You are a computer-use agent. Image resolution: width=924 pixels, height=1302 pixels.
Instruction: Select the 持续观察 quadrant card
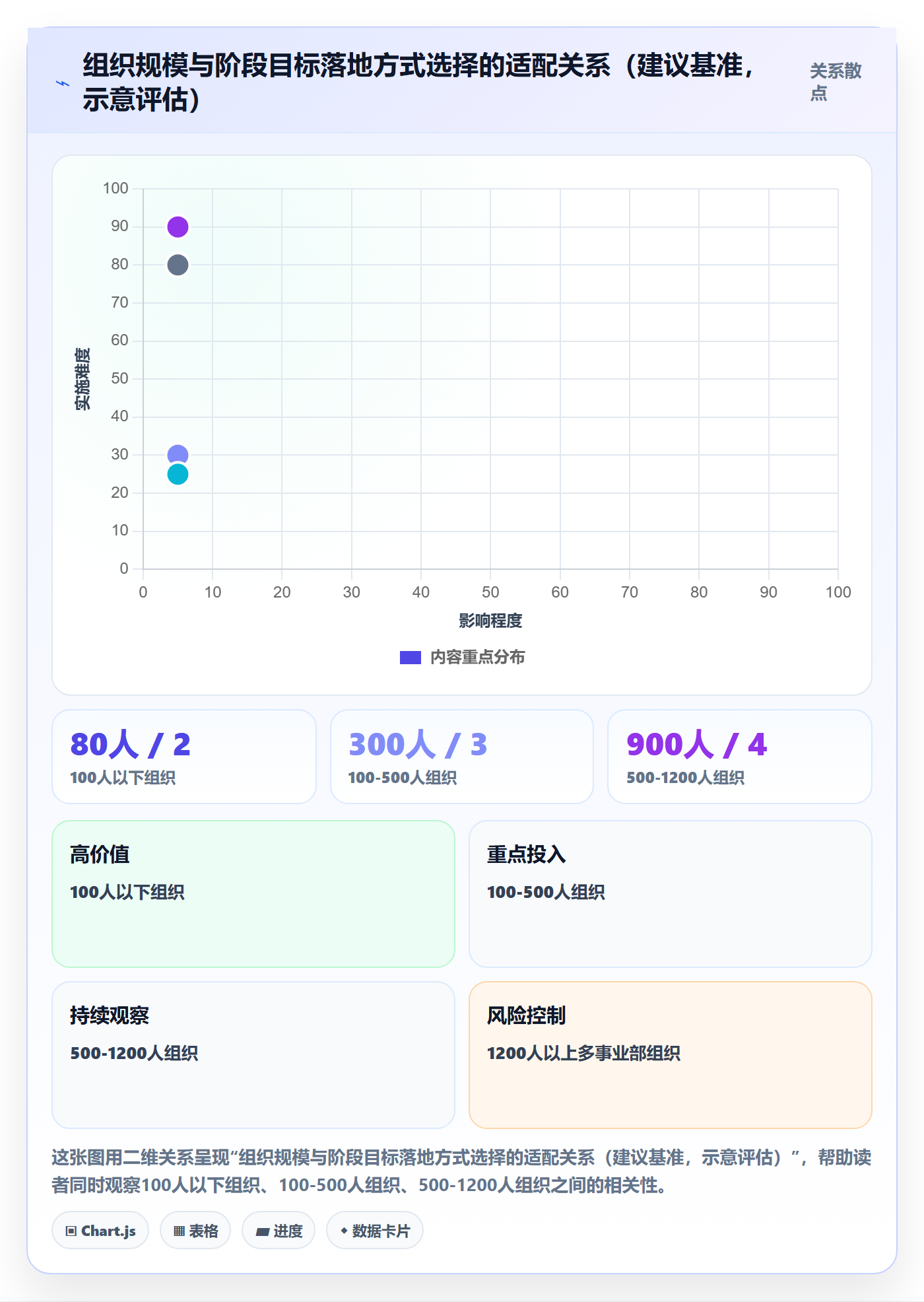click(x=253, y=1055)
